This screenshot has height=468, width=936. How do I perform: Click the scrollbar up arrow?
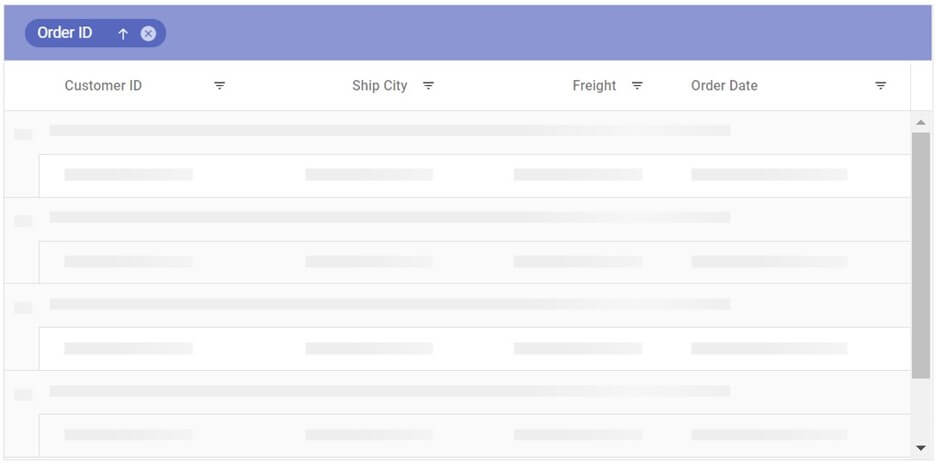(x=921, y=122)
